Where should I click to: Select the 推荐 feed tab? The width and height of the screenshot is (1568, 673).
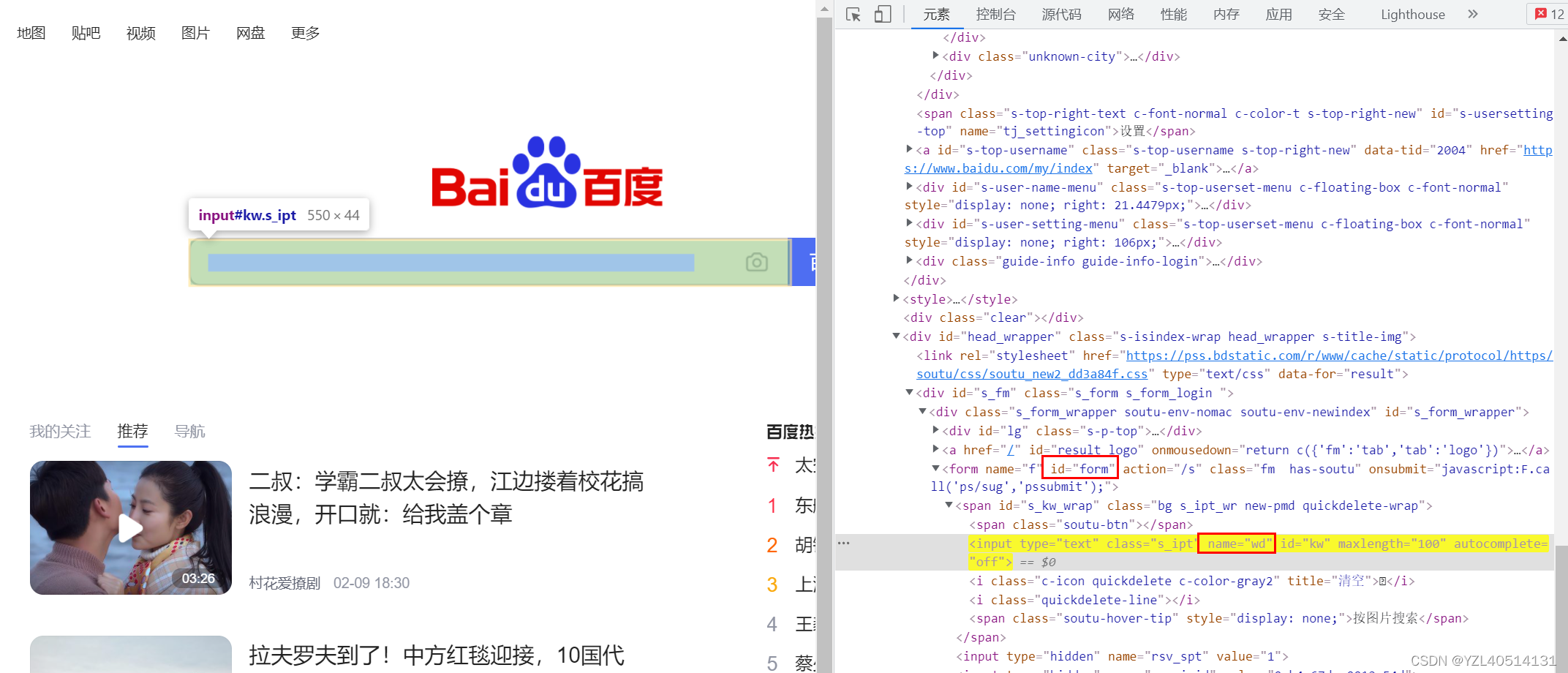(x=132, y=432)
